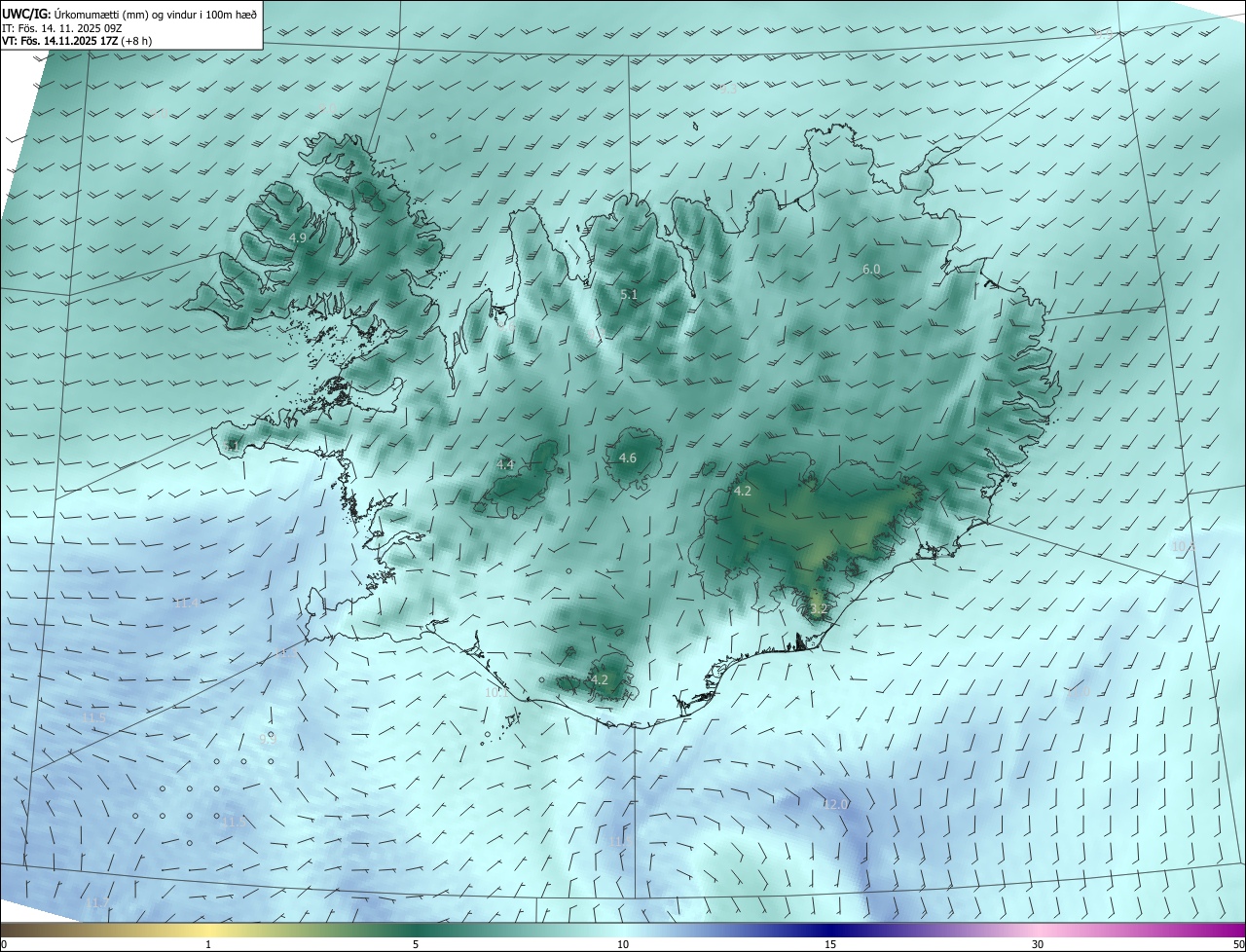
Task: Click the 6.0 value in northeast Iceland
Action: (871, 269)
